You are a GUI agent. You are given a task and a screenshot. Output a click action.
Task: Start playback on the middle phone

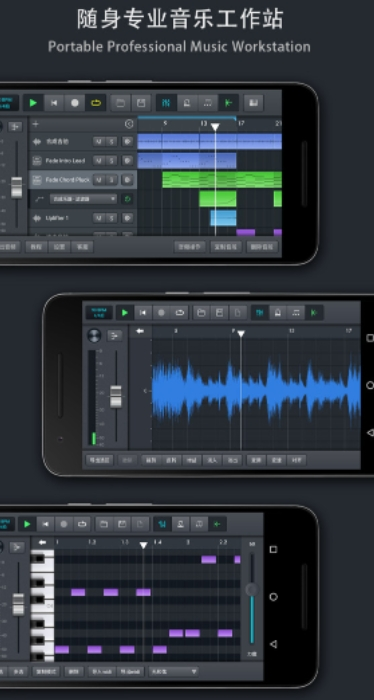click(x=125, y=312)
